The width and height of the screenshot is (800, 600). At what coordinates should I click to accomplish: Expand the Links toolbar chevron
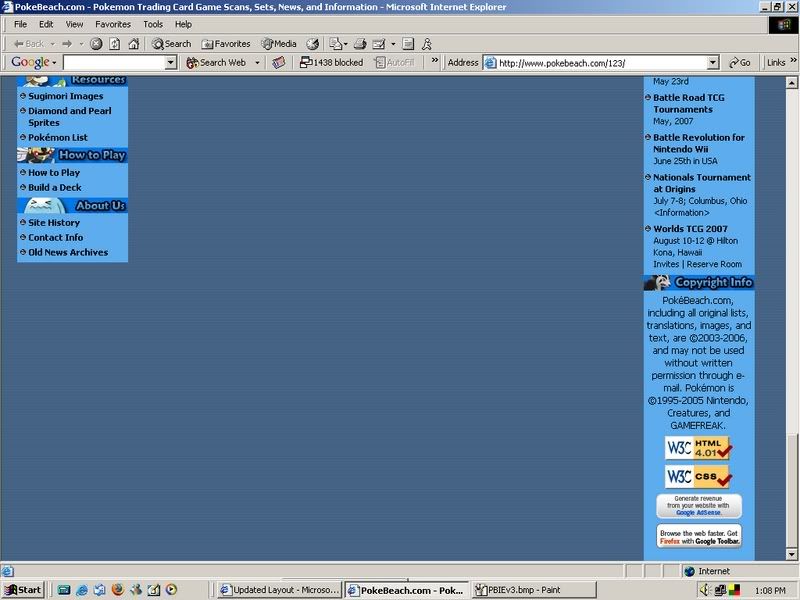[793, 60]
